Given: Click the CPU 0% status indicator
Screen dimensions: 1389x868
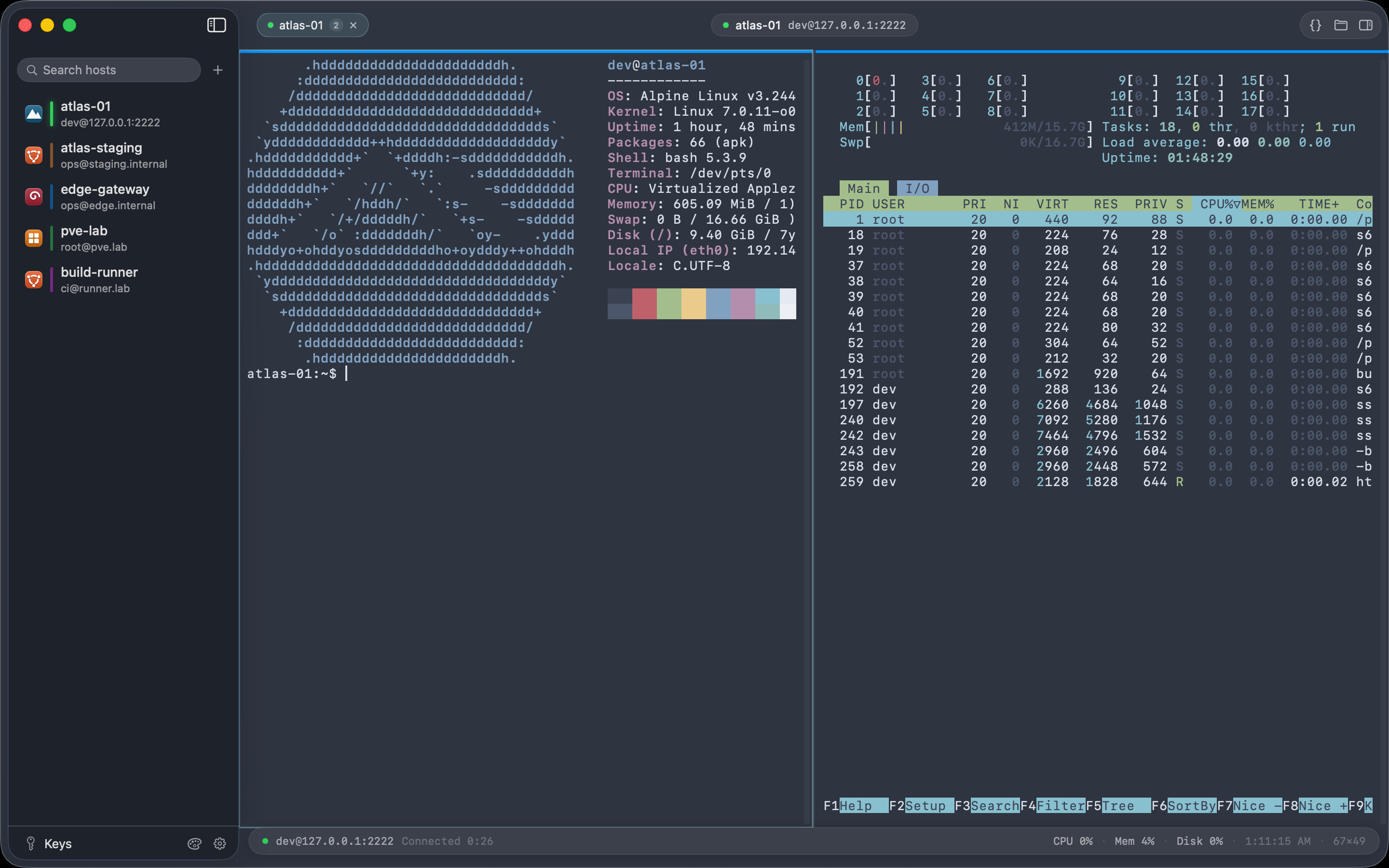Looking at the screenshot, I should click(1072, 841).
